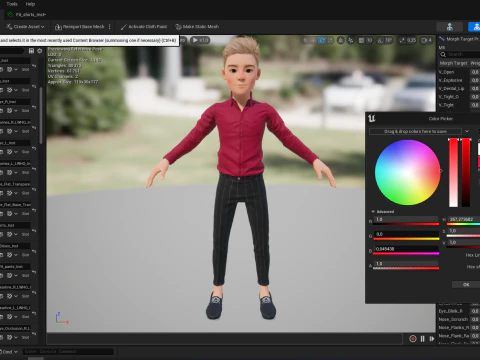Open the Create Asset dropdown
The height and width of the screenshot is (360, 480).
click(x=25, y=27)
